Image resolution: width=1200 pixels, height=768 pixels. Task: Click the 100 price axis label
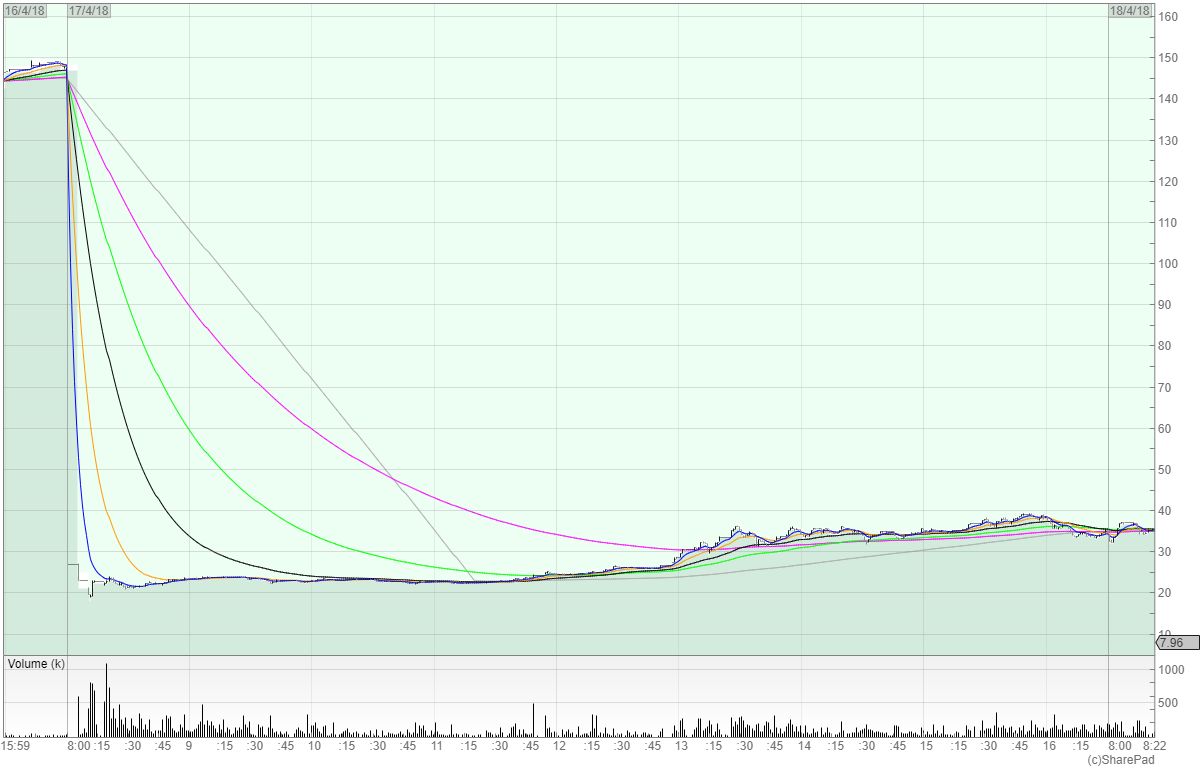[1168, 264]
